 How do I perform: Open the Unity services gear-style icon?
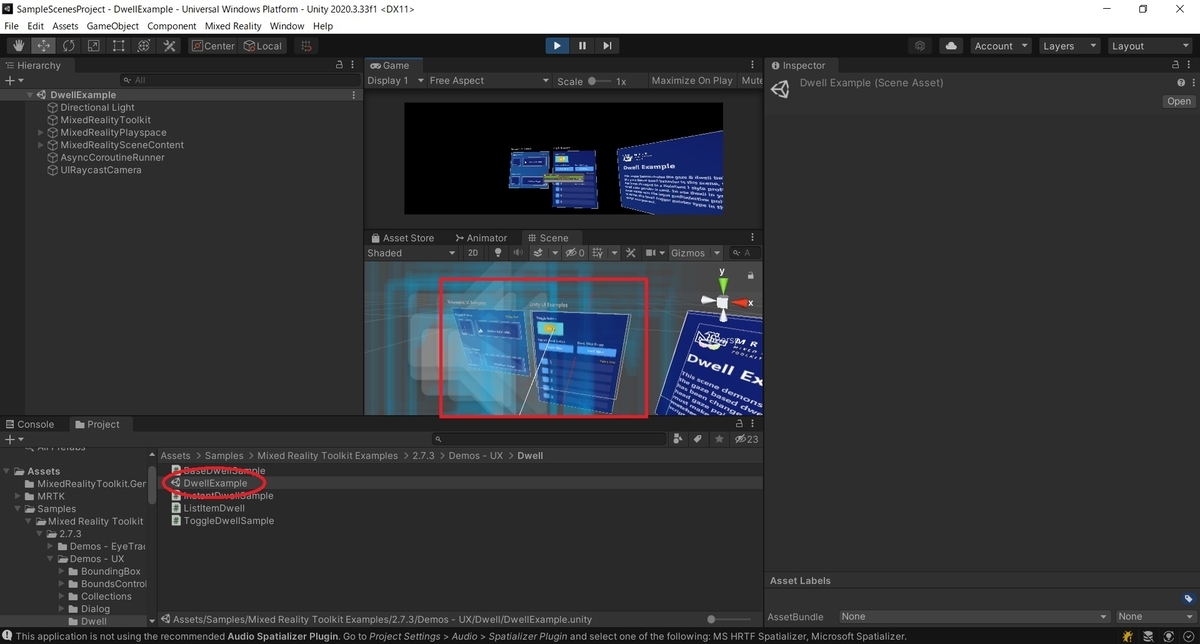click(x=921, y=46)
